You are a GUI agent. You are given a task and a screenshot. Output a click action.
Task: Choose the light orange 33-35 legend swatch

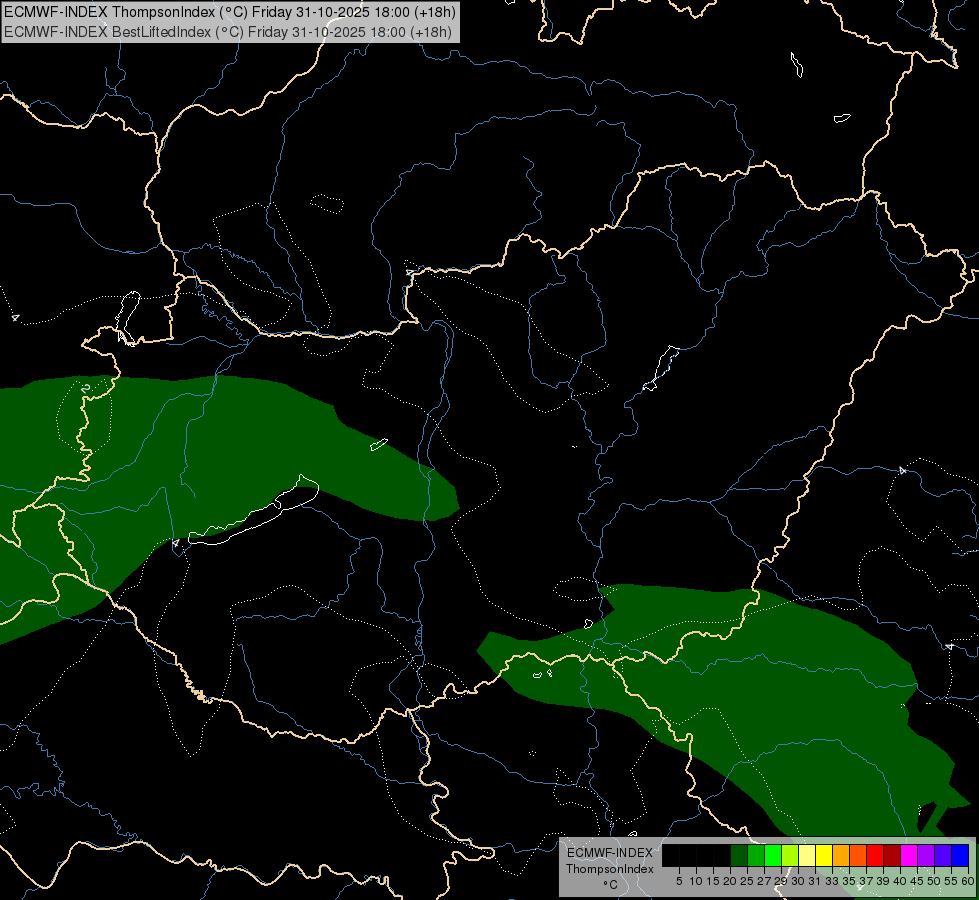841,855
